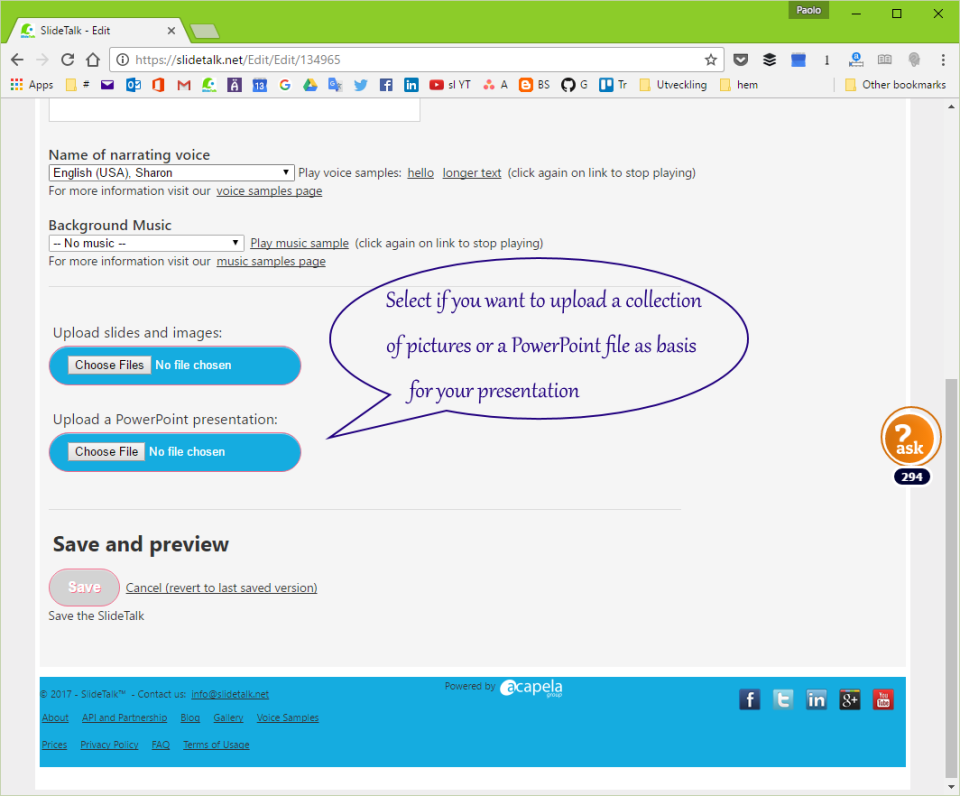Open SlideTalk Google+ page in footer
This screenshot has width=960, height=796.
tap(849, 699)
